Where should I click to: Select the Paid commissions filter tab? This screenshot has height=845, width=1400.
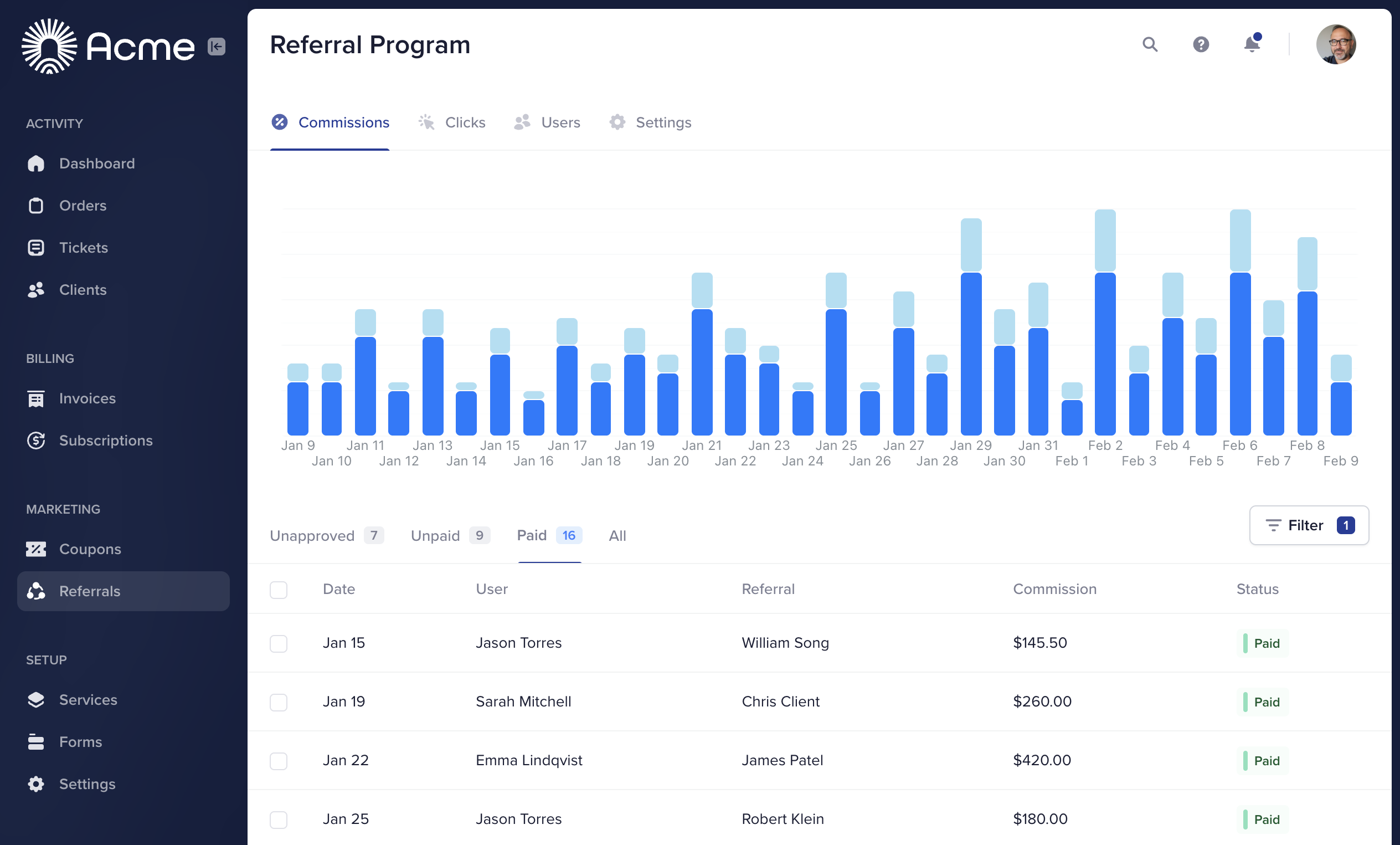point(549,536)
